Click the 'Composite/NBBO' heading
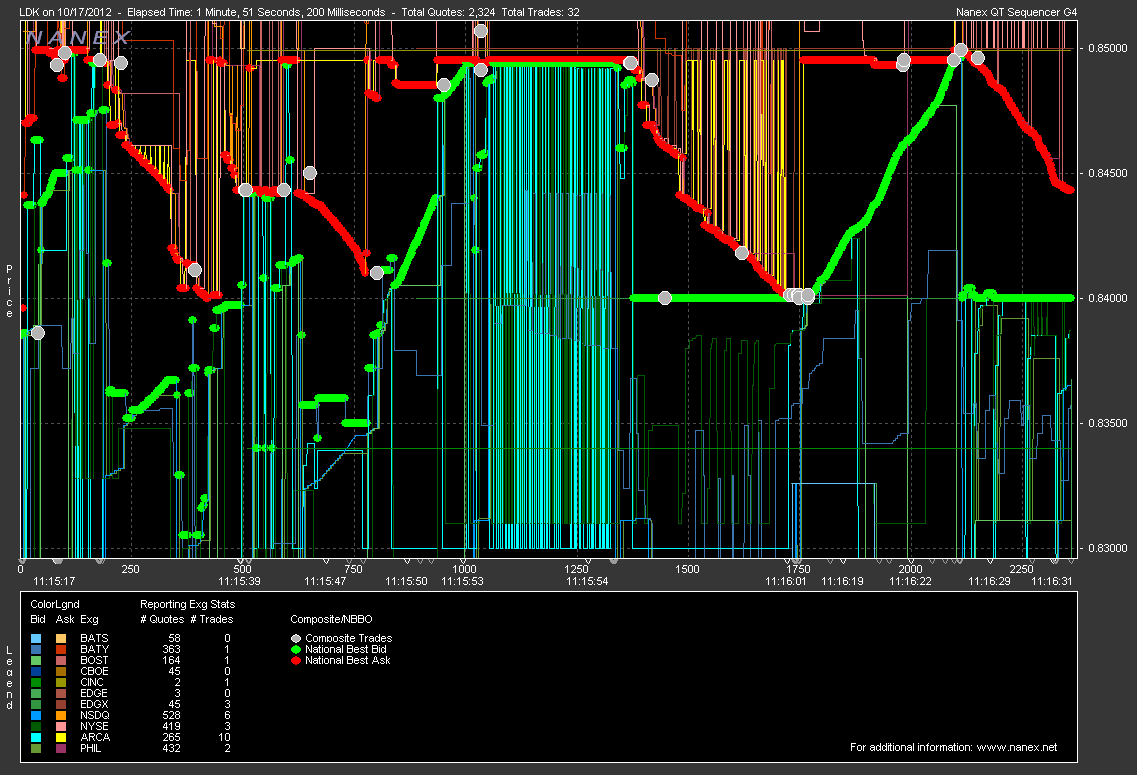1137x775 pixels. coord(331,619)
